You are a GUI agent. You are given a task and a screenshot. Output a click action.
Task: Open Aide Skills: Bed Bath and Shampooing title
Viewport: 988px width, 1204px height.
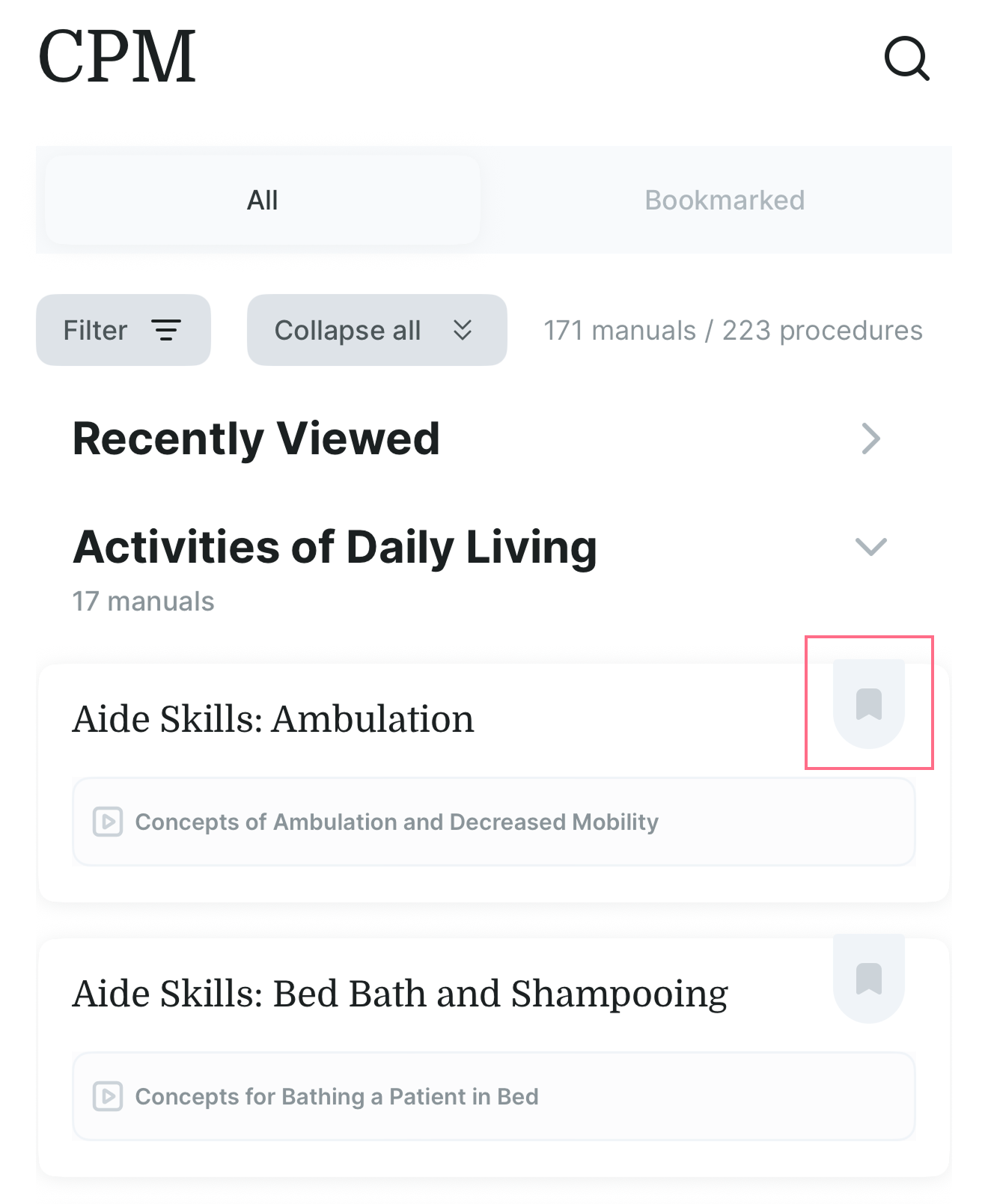[x=400, y=994]
